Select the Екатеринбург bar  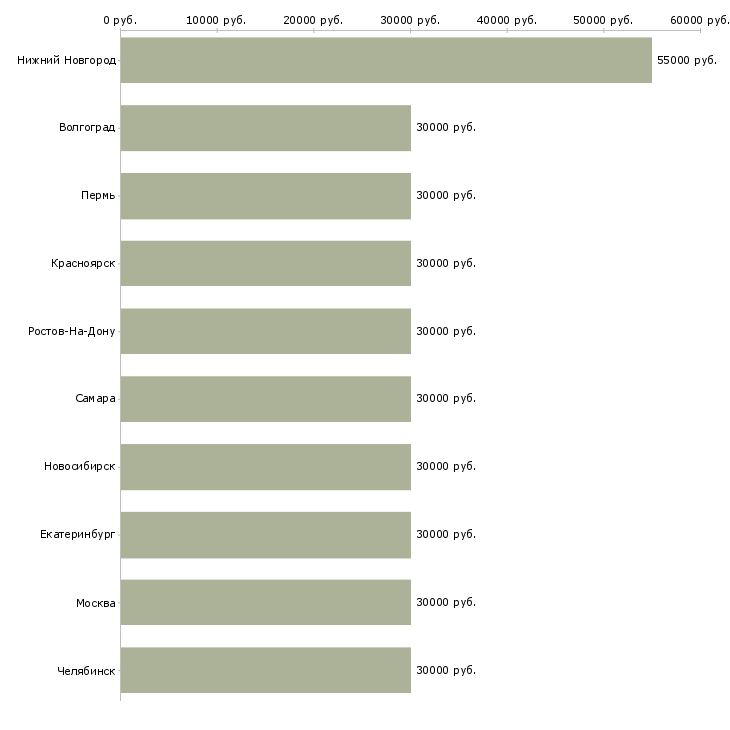265,534
